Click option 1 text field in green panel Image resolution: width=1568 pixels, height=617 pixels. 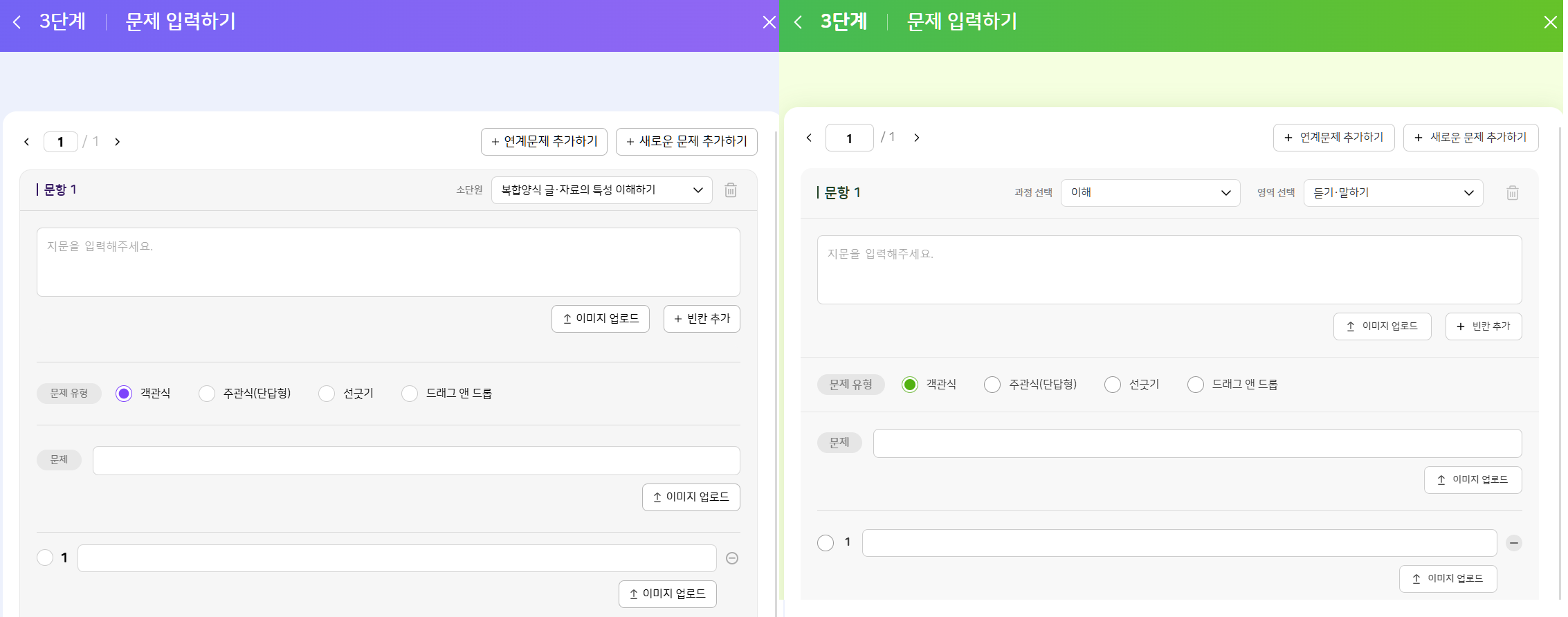[1179, 543]
